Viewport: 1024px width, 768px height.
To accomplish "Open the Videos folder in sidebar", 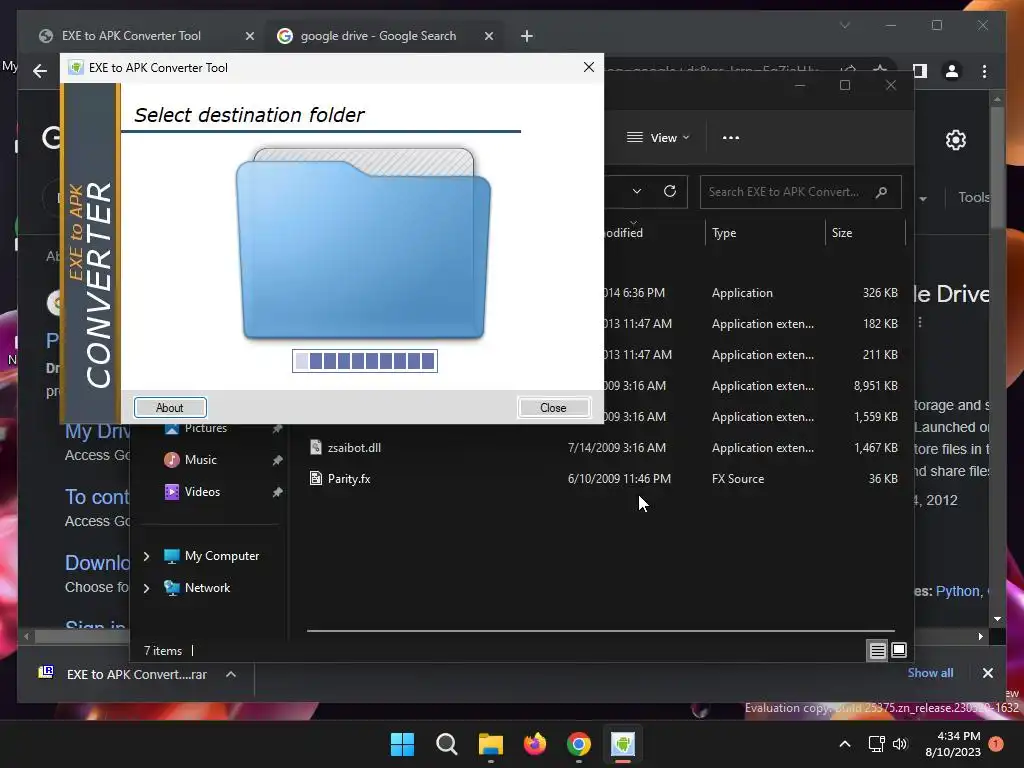I will coord(202,492).
